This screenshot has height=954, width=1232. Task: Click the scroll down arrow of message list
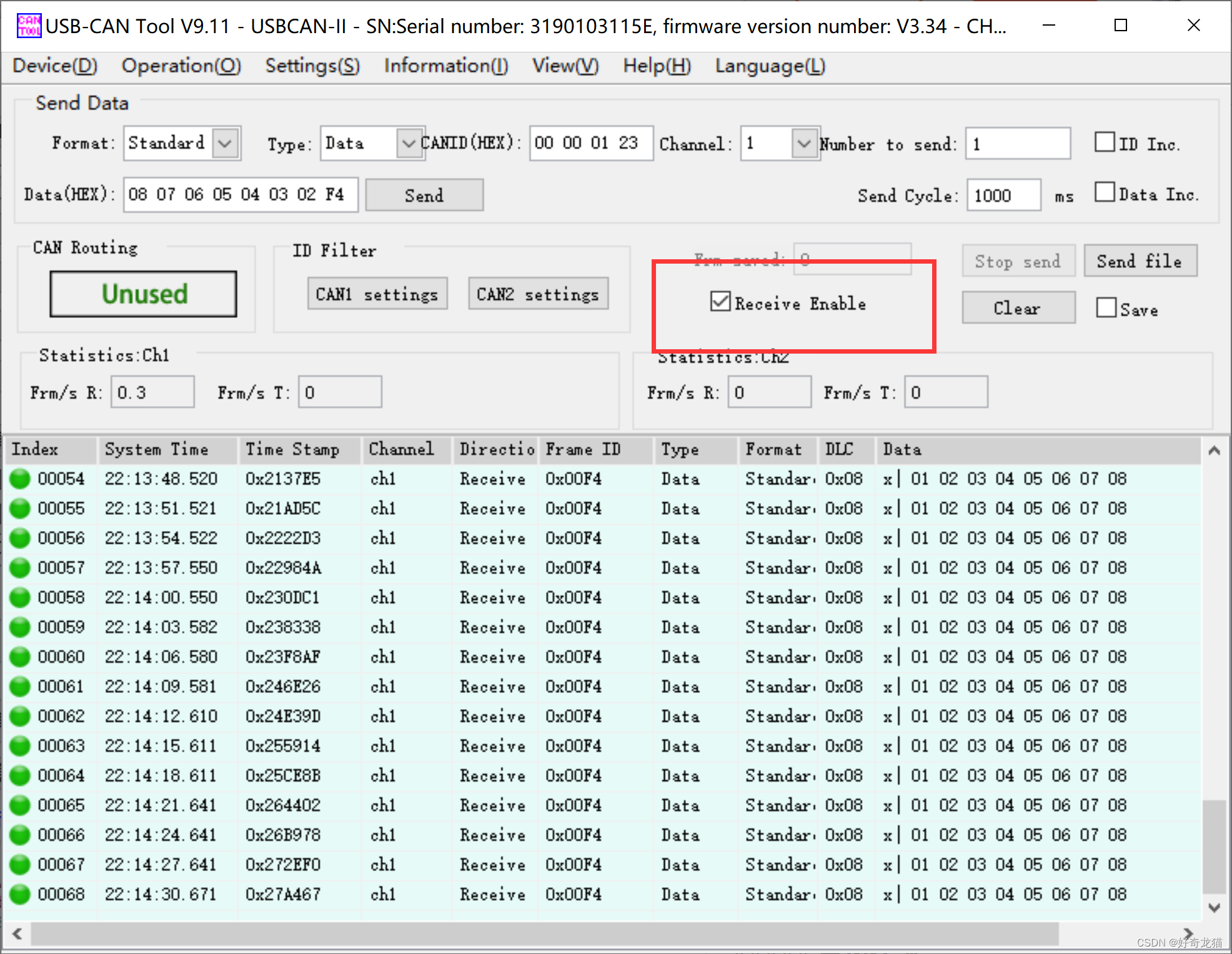tap(1214, 907)
